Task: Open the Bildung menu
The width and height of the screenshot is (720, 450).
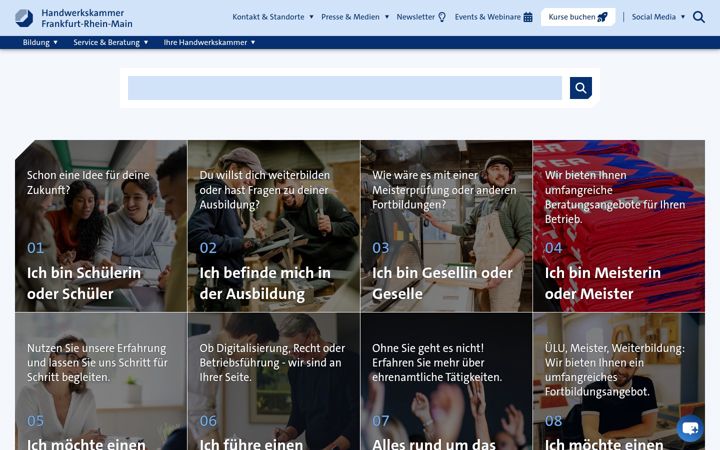Action: [x=40, y=42]
